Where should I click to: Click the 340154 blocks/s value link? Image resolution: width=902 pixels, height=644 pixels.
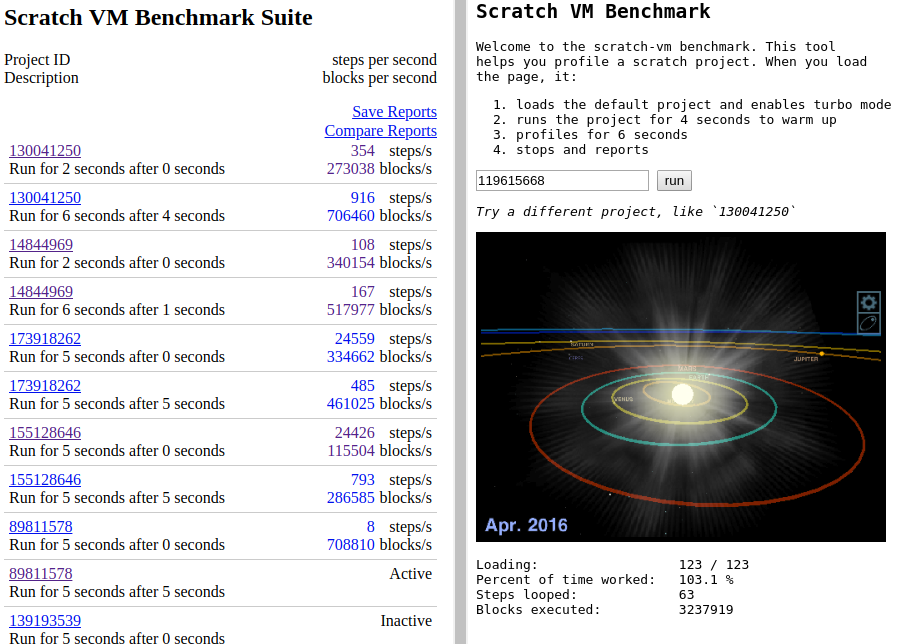pos(350,263)
